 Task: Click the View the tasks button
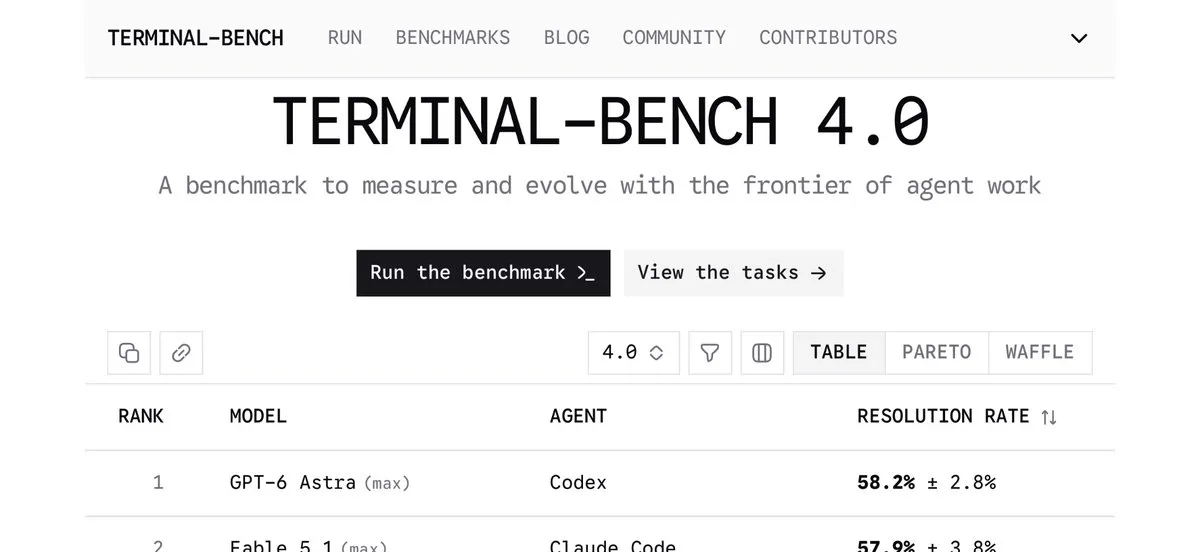tap(734, 273)
